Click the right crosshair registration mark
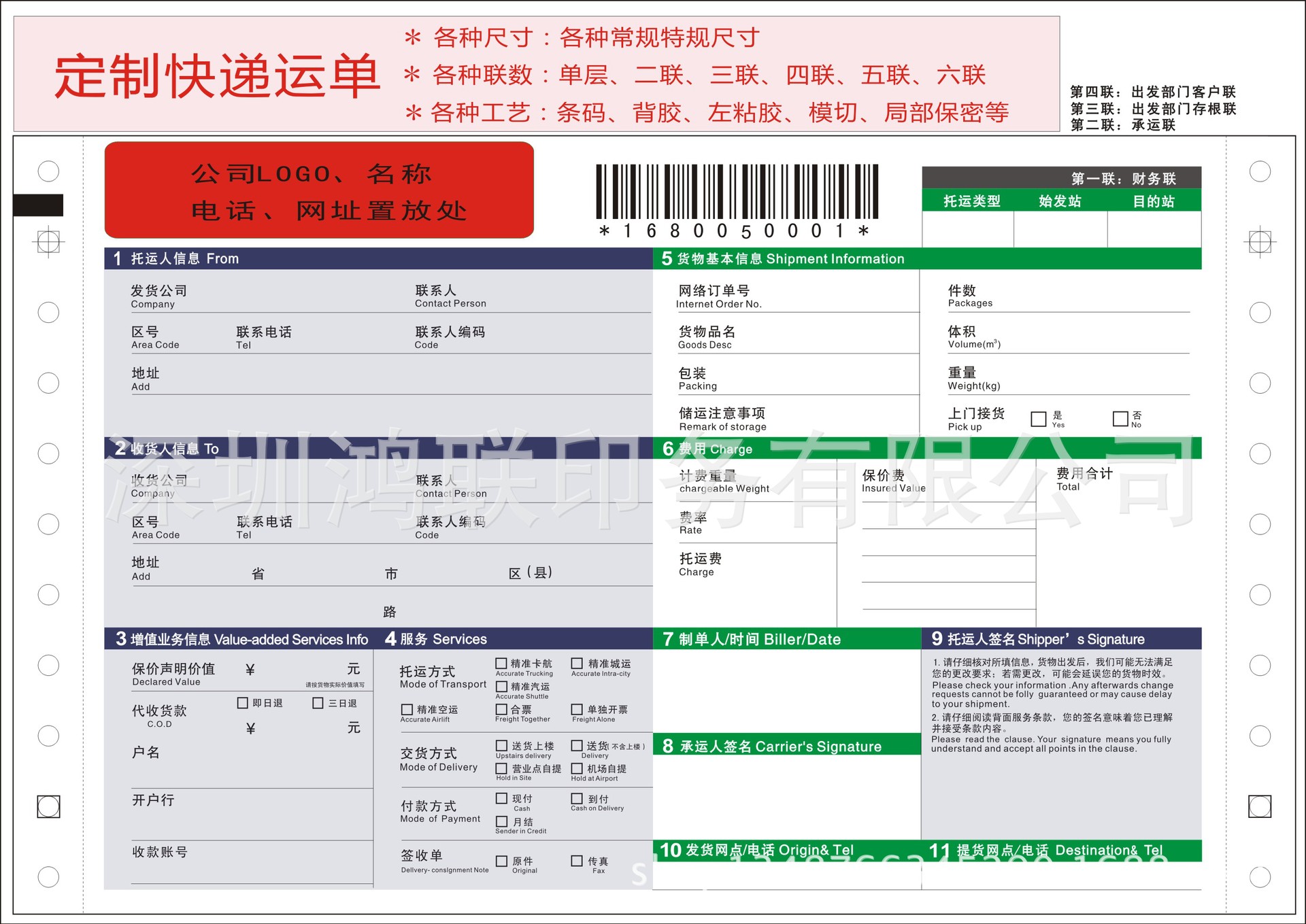The image size is (1306, 924). point(1259,241)
